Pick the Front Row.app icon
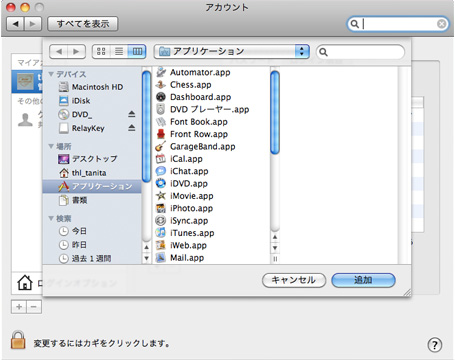The width and height of the screenshot is (455, 360). point(161,134)
